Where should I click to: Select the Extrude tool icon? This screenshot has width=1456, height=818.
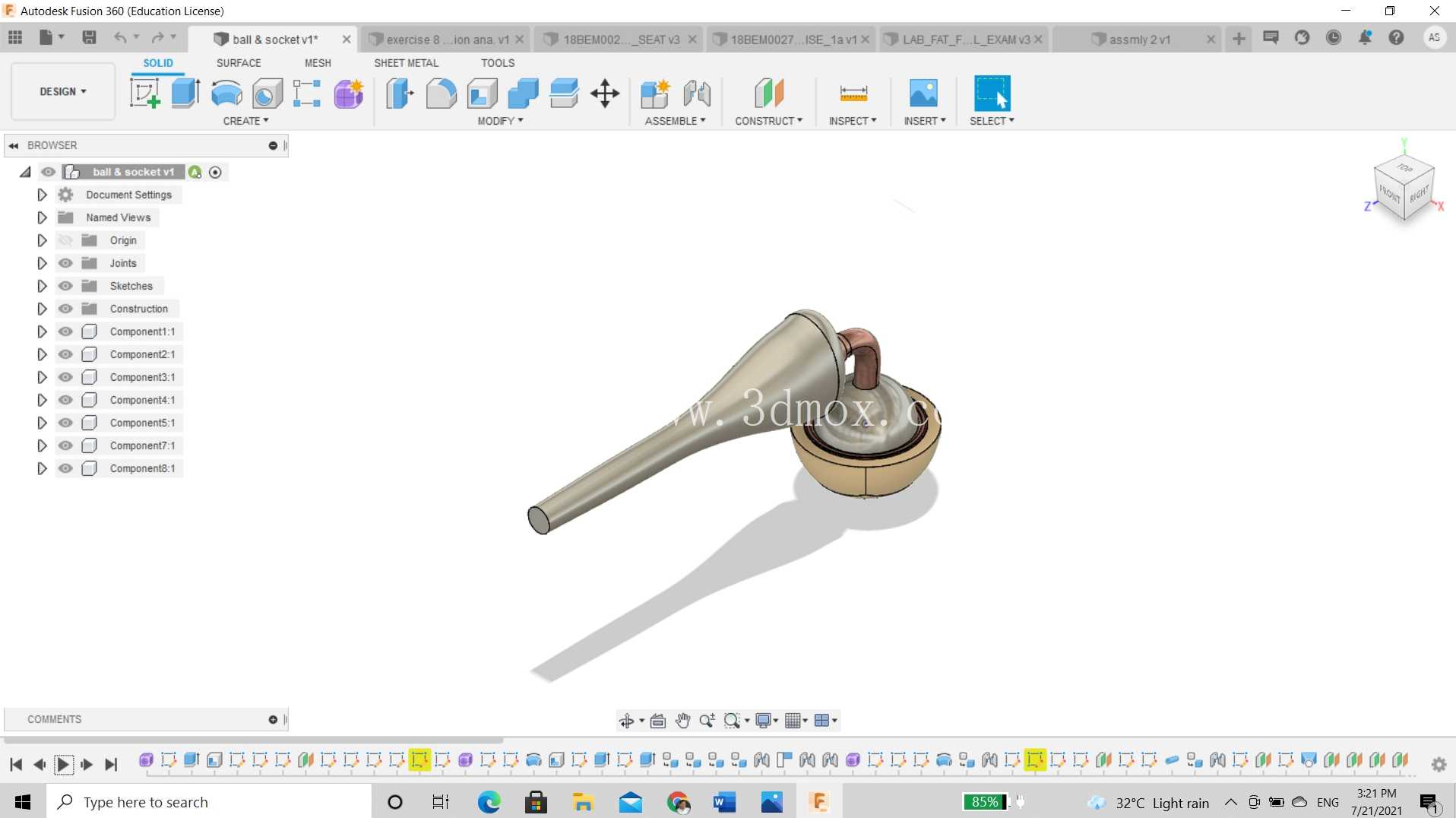[185, 94]
